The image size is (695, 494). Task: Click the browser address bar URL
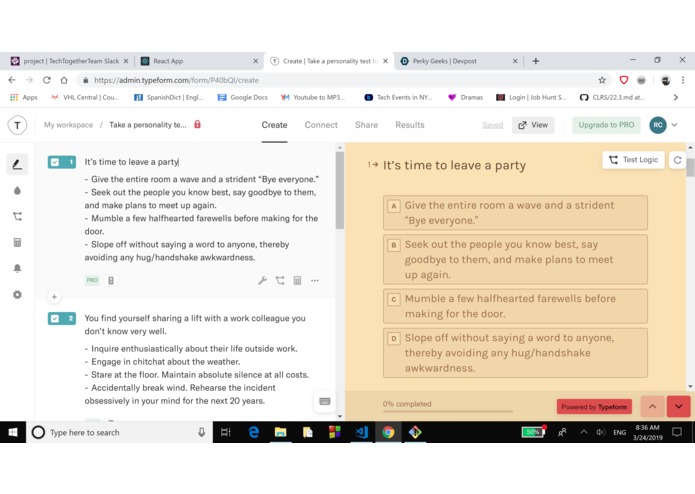tap(176, 80)
